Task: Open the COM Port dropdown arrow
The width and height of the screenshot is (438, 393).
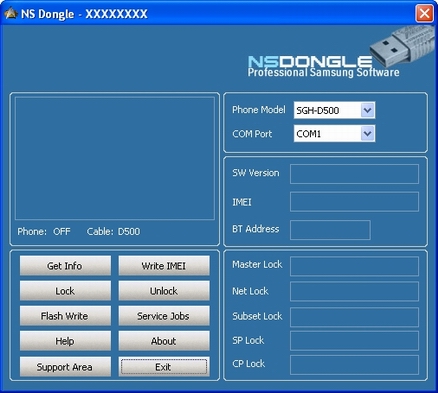Action: coord(367,134)
